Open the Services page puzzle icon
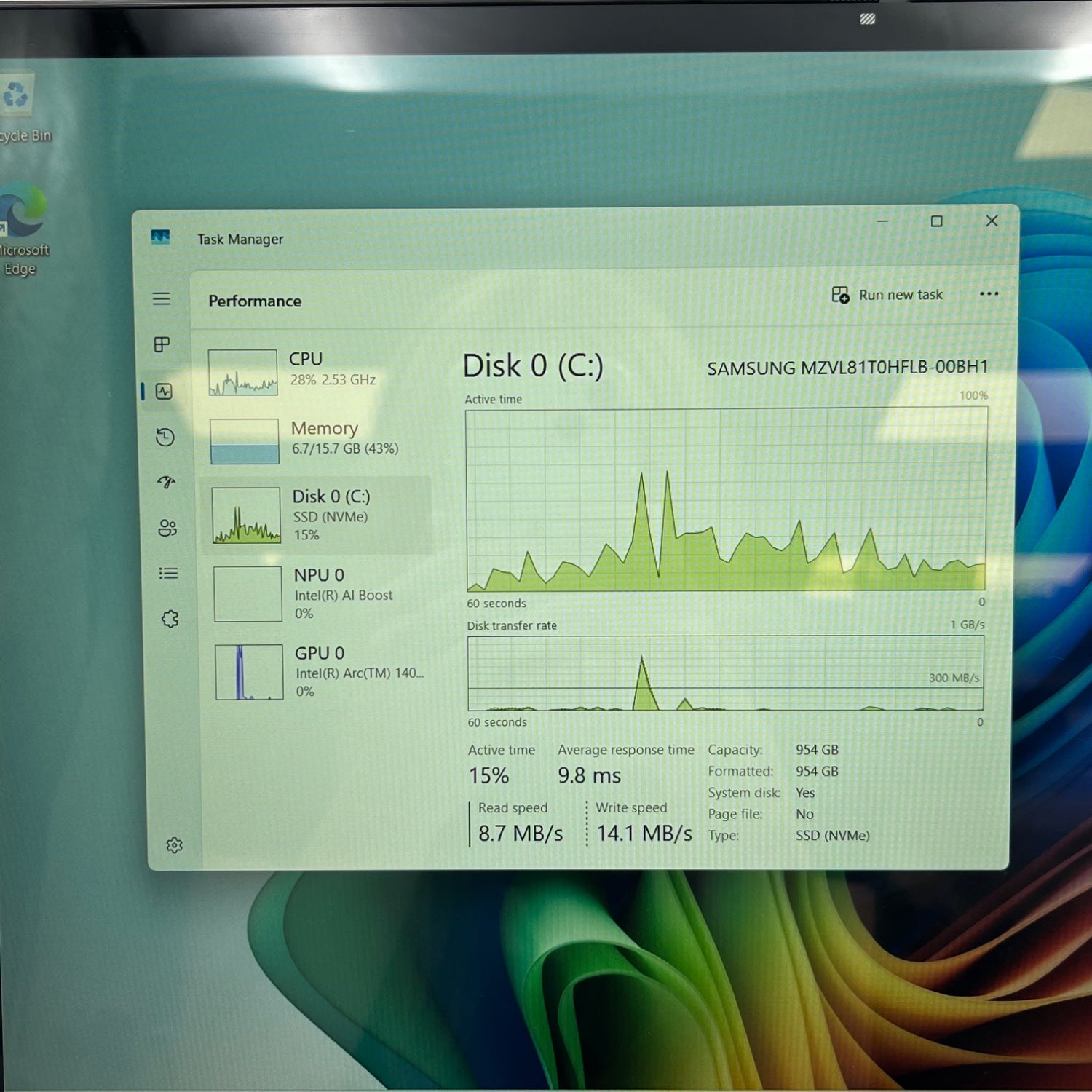This screenshot has height=1092, width=1092. 170,620
